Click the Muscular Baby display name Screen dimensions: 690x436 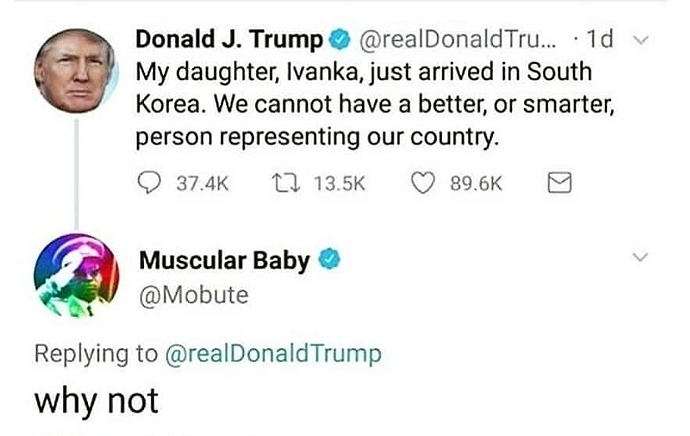click(x=224, y=260)
